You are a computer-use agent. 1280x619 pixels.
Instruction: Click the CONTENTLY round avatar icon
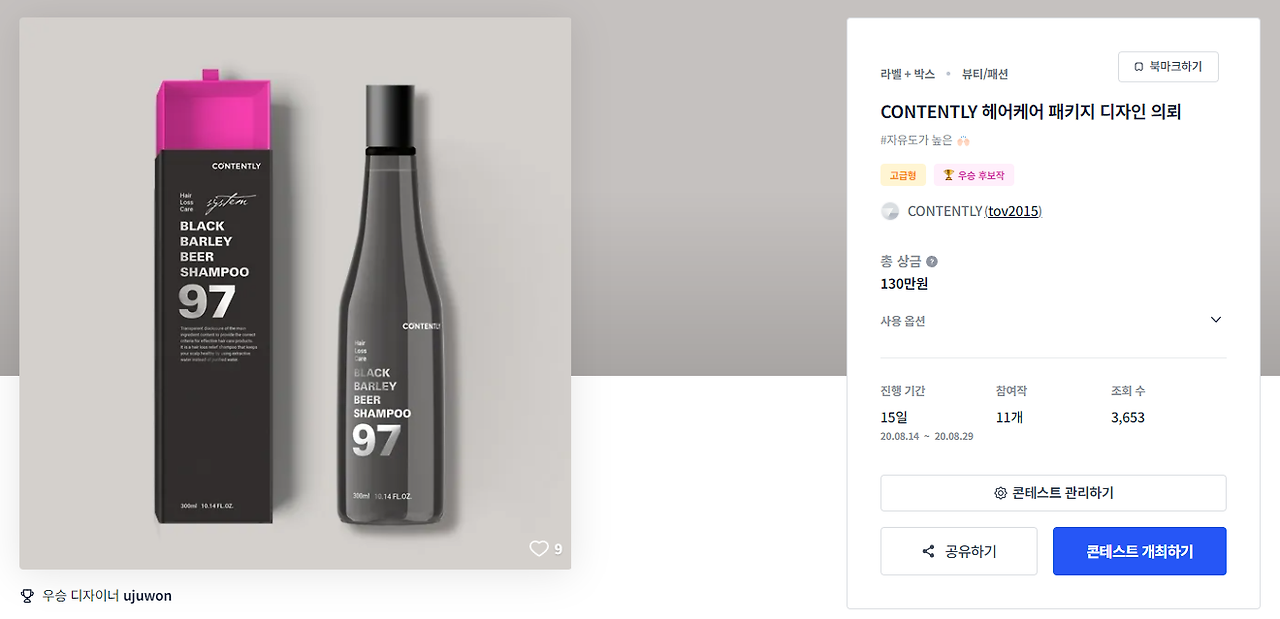tap(890, 211)
